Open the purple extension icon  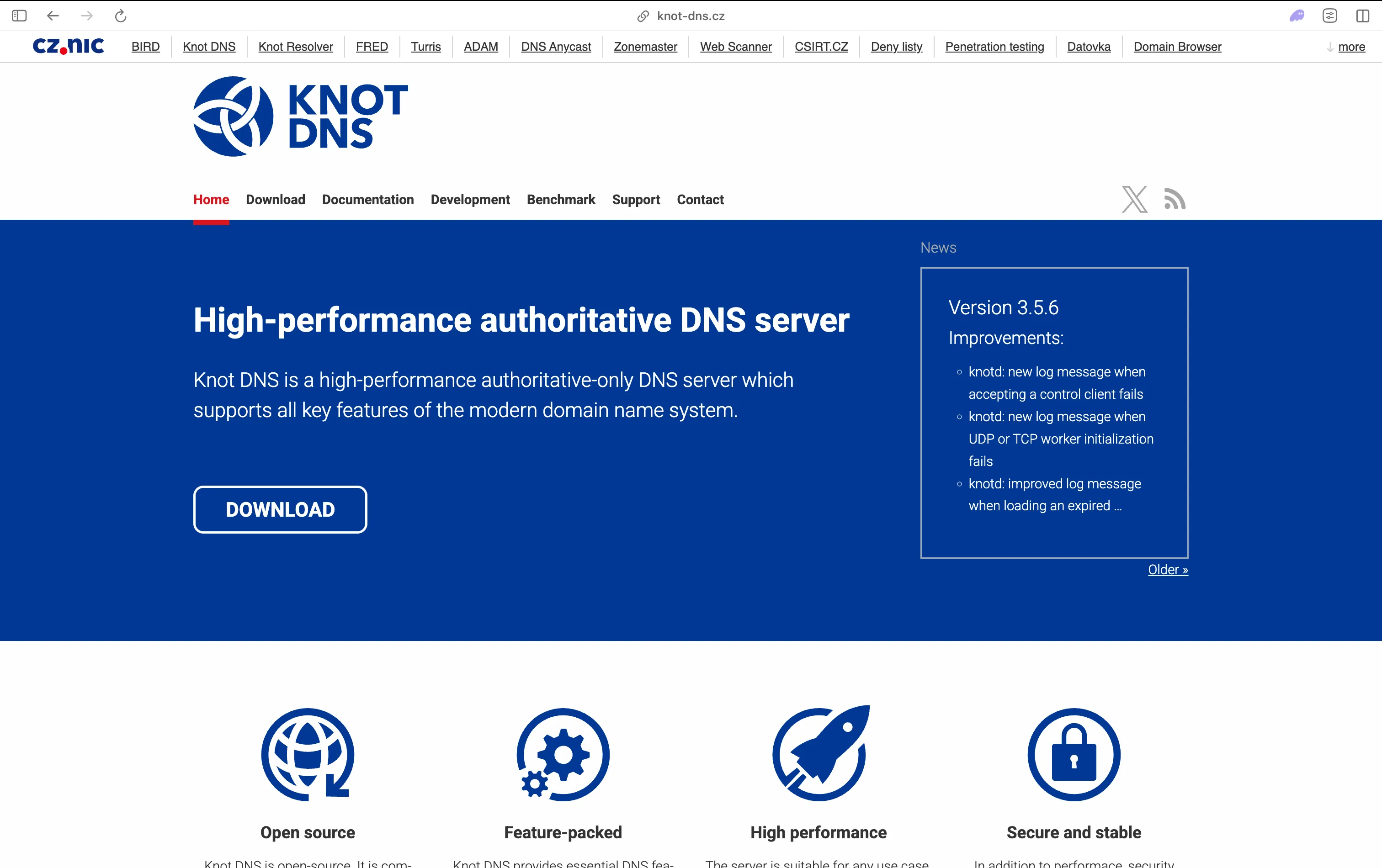1297,16
